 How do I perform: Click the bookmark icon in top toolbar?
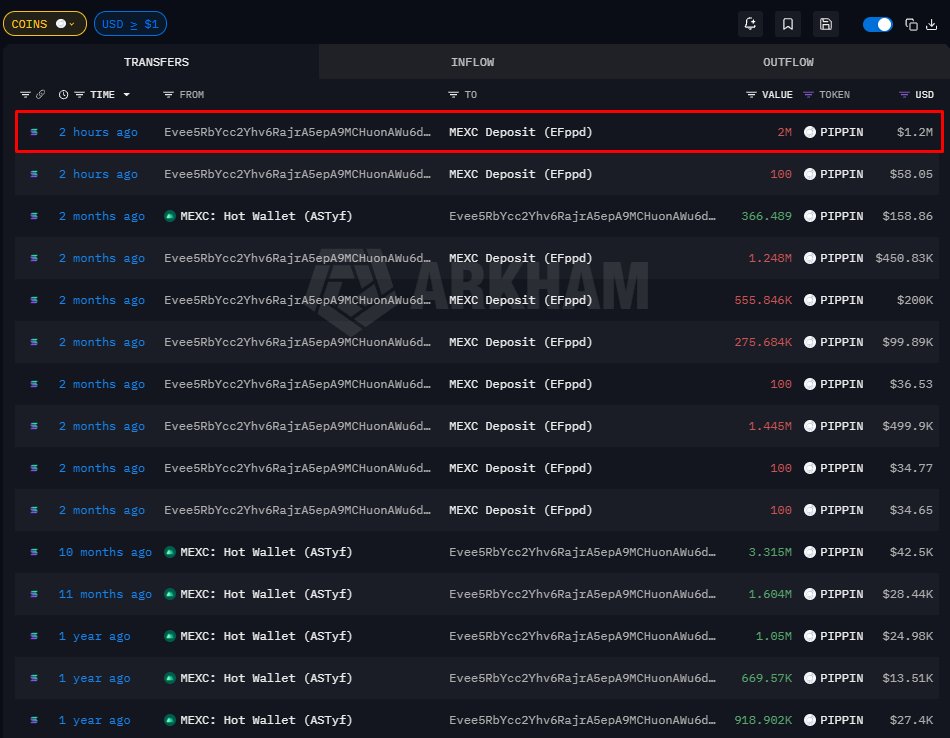(x=788, y=24)
